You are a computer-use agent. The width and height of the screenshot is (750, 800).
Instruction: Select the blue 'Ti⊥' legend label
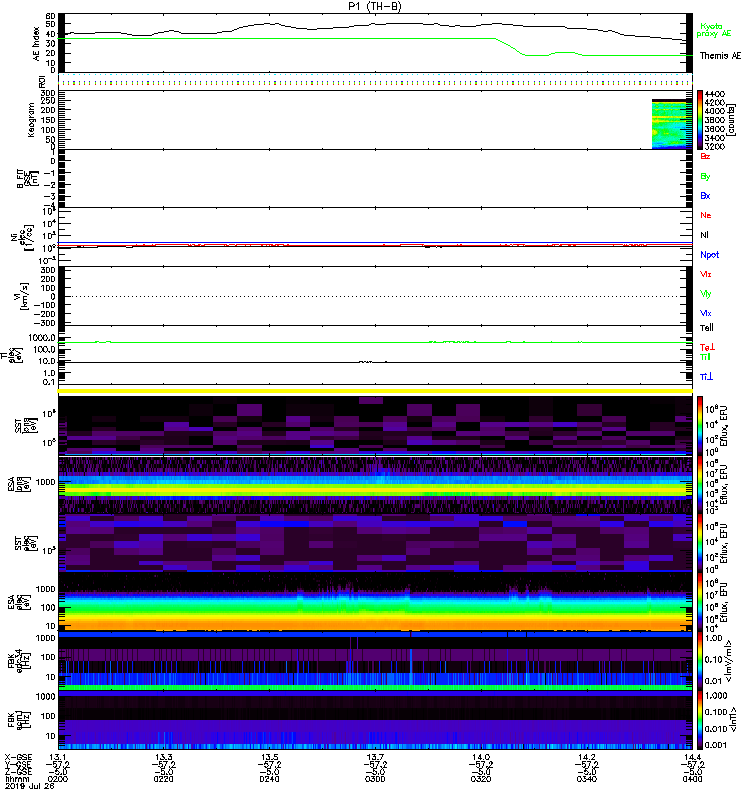(x=706, y=377)
